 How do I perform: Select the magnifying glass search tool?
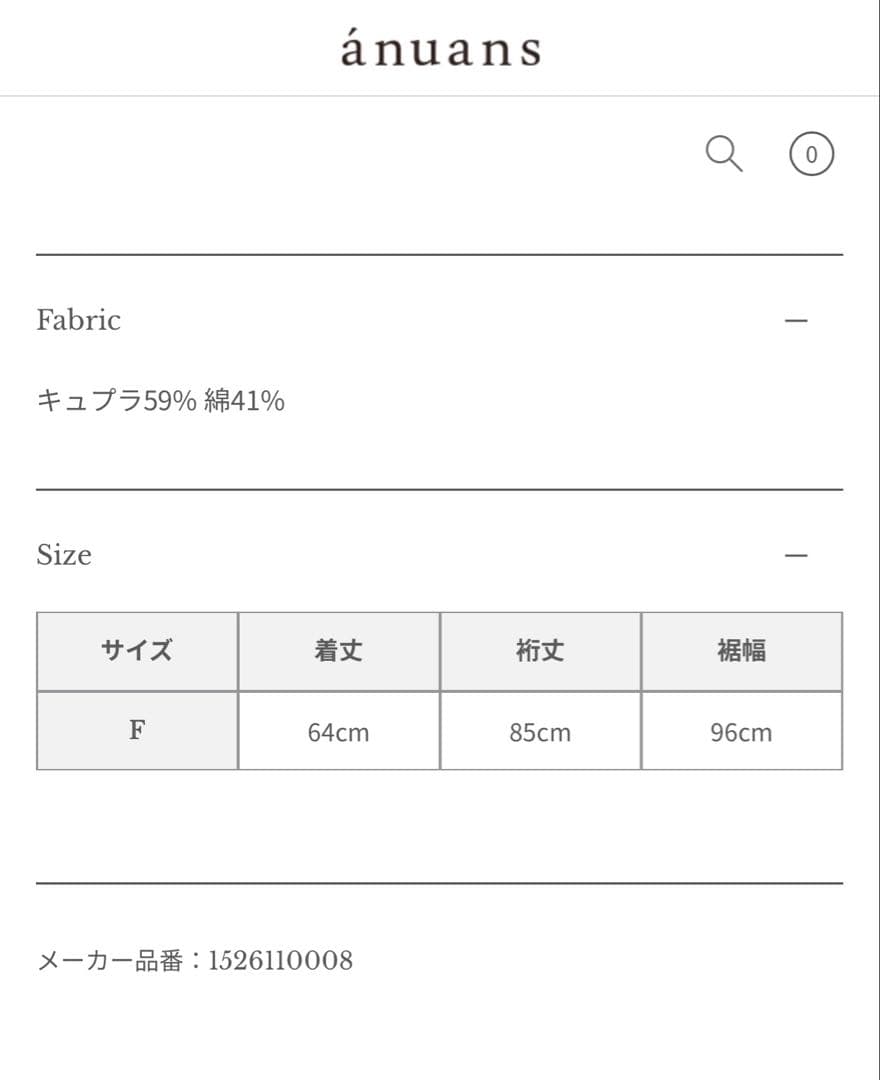[724, 153]
